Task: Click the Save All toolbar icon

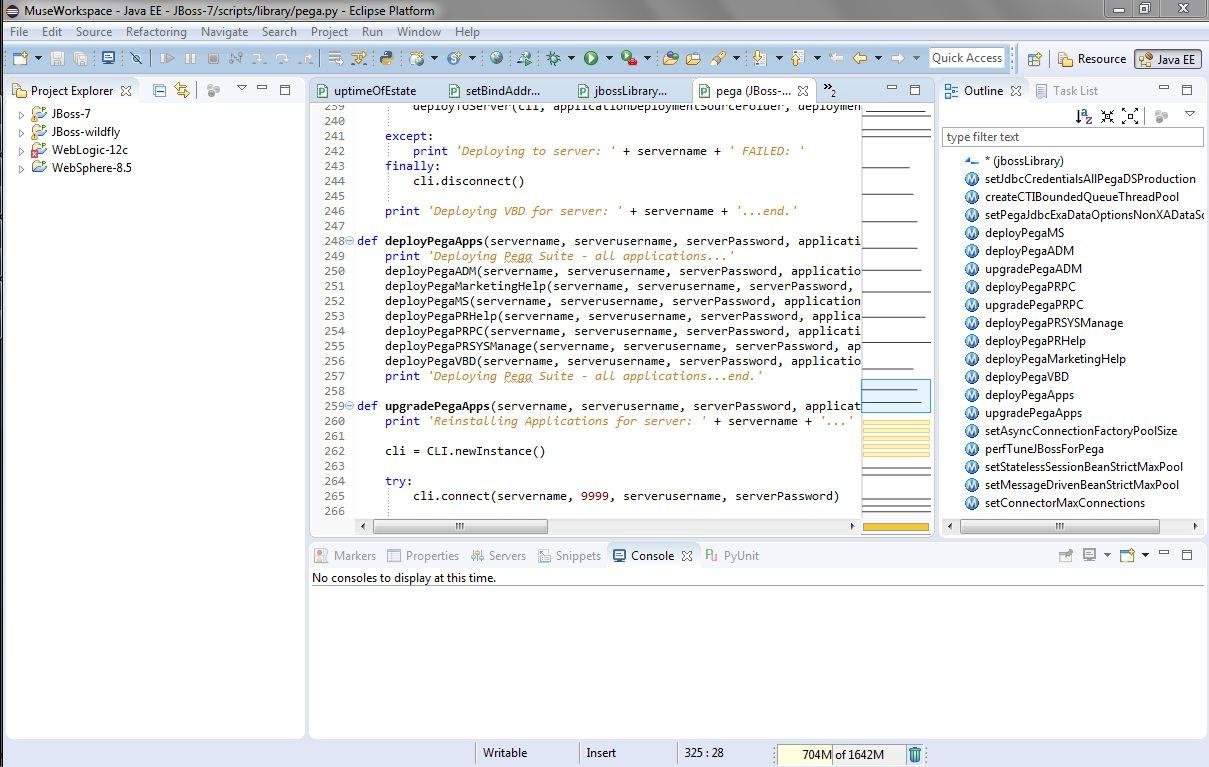Action: (81, 57)
